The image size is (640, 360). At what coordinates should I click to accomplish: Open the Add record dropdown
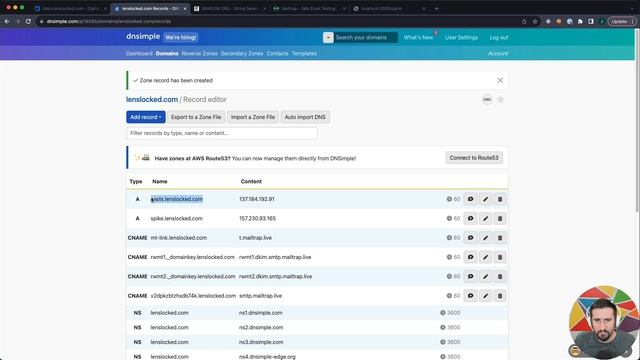[146, 117]
